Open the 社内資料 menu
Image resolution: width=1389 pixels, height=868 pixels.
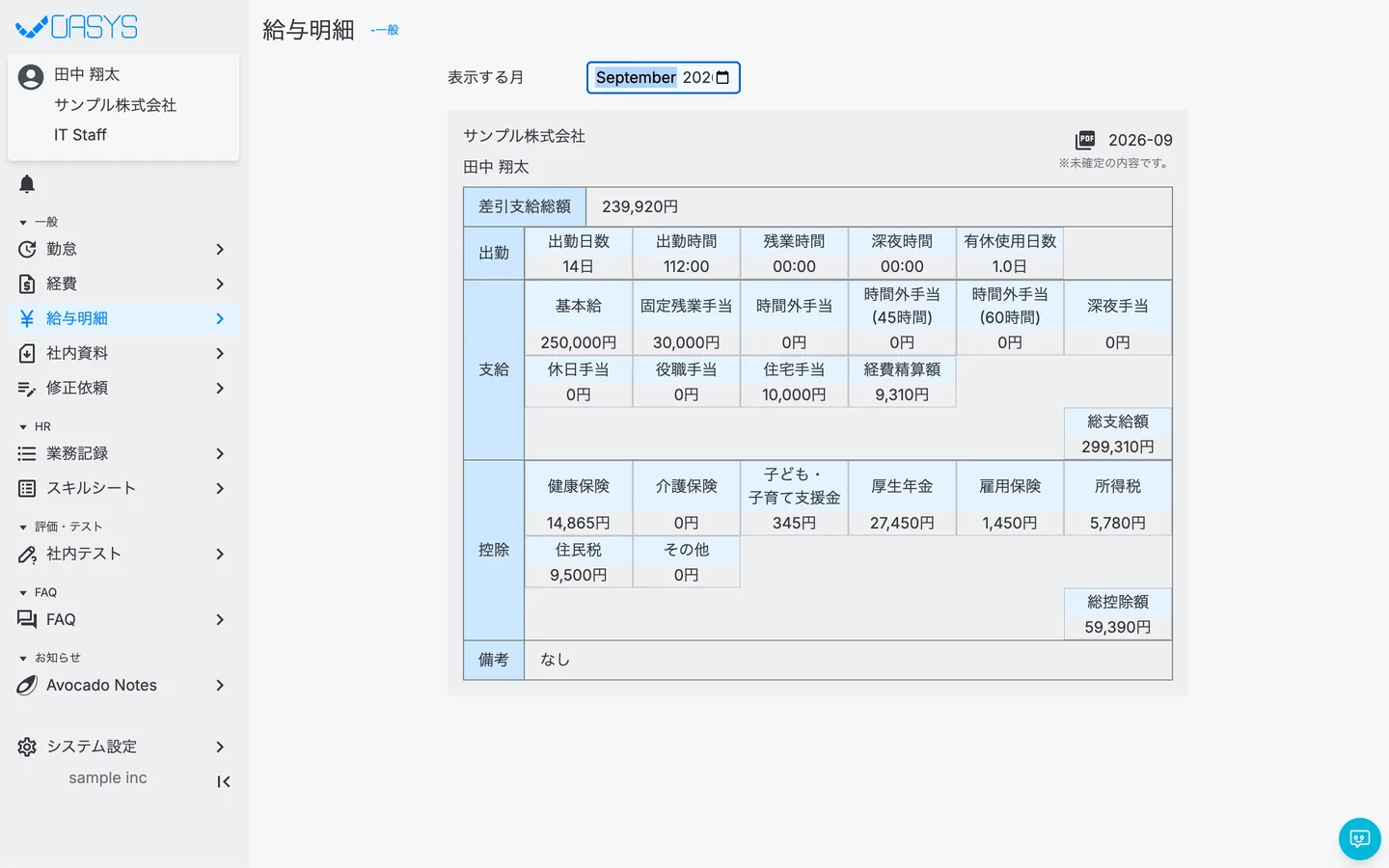(123, 353)
